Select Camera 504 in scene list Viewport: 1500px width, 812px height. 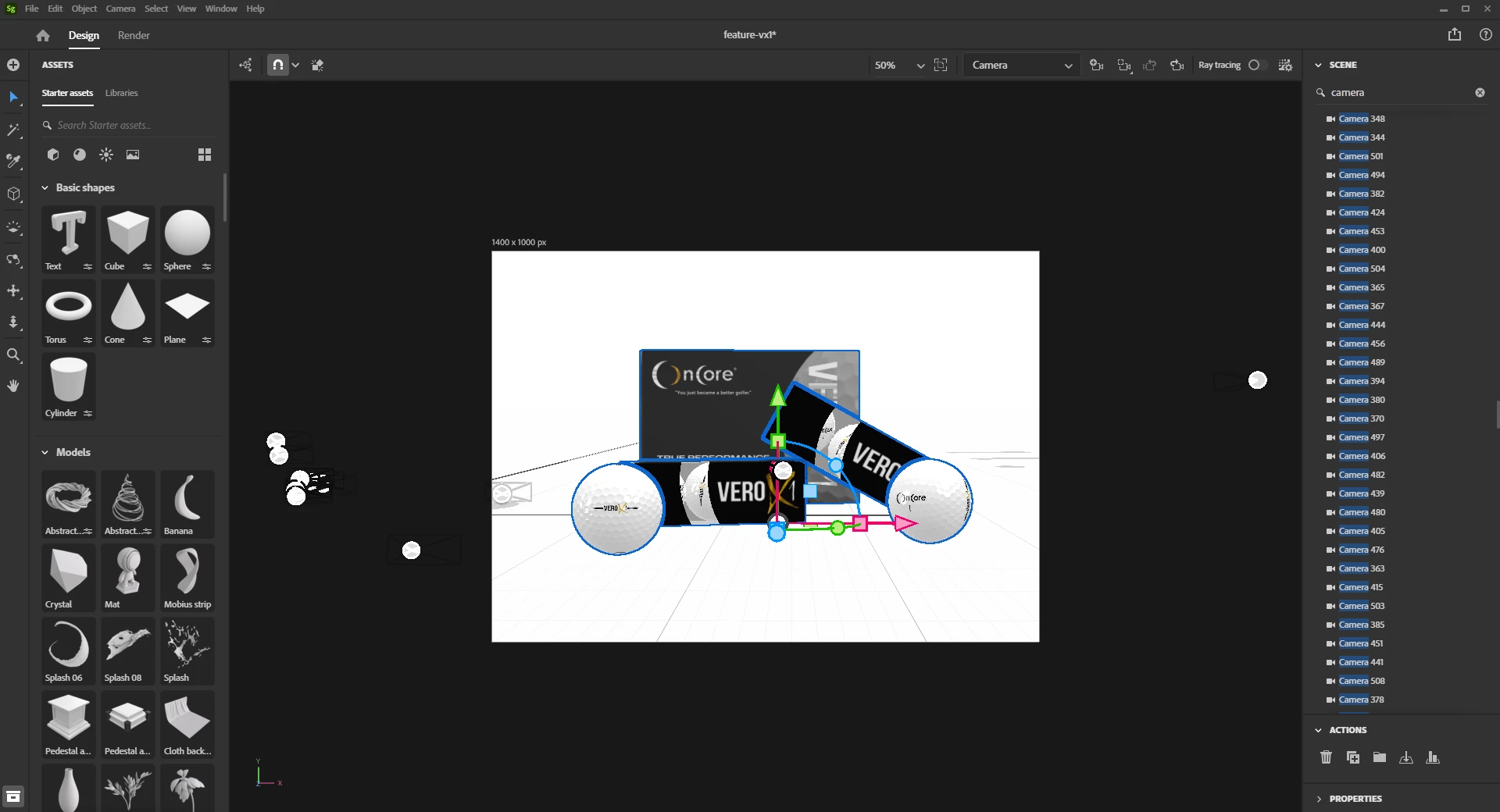(x=1362, y=269)
